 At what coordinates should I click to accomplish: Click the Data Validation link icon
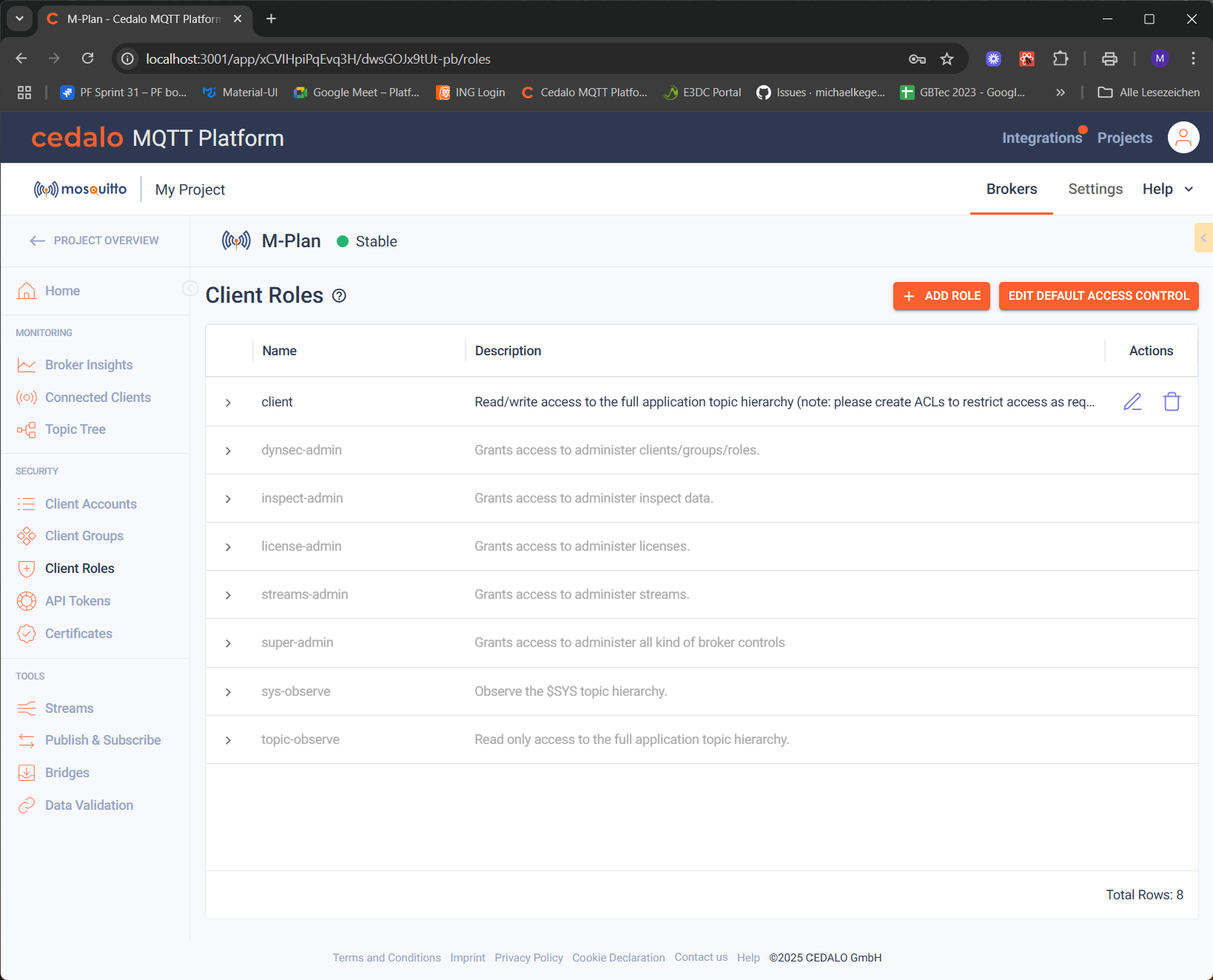27,805
